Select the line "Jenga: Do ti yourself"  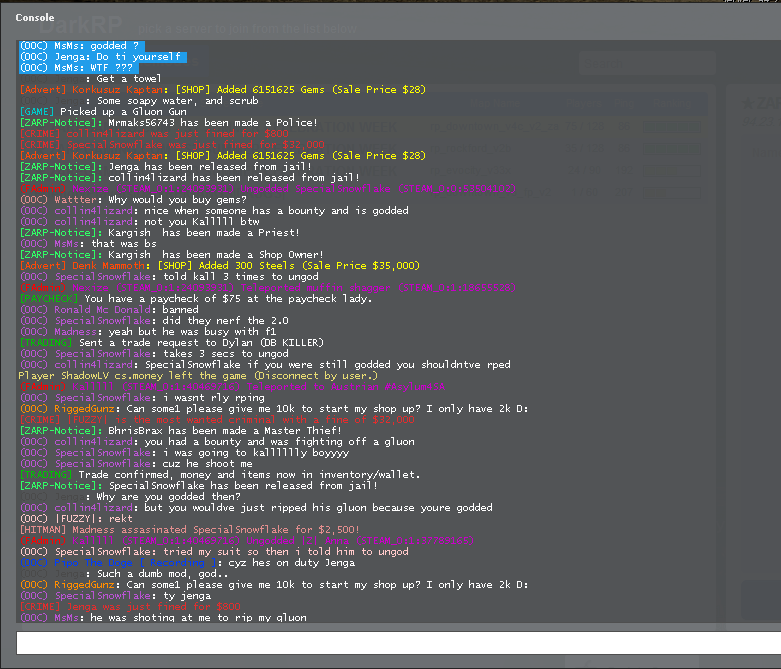(x=103, y=57)
